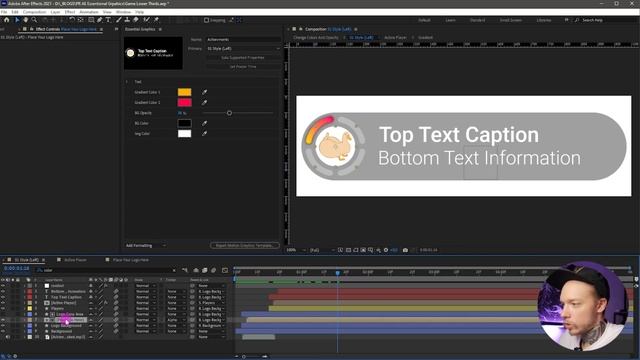Select the Brush tool
The height and width of the screenshot is (360, 640).
tap(119, 20)
